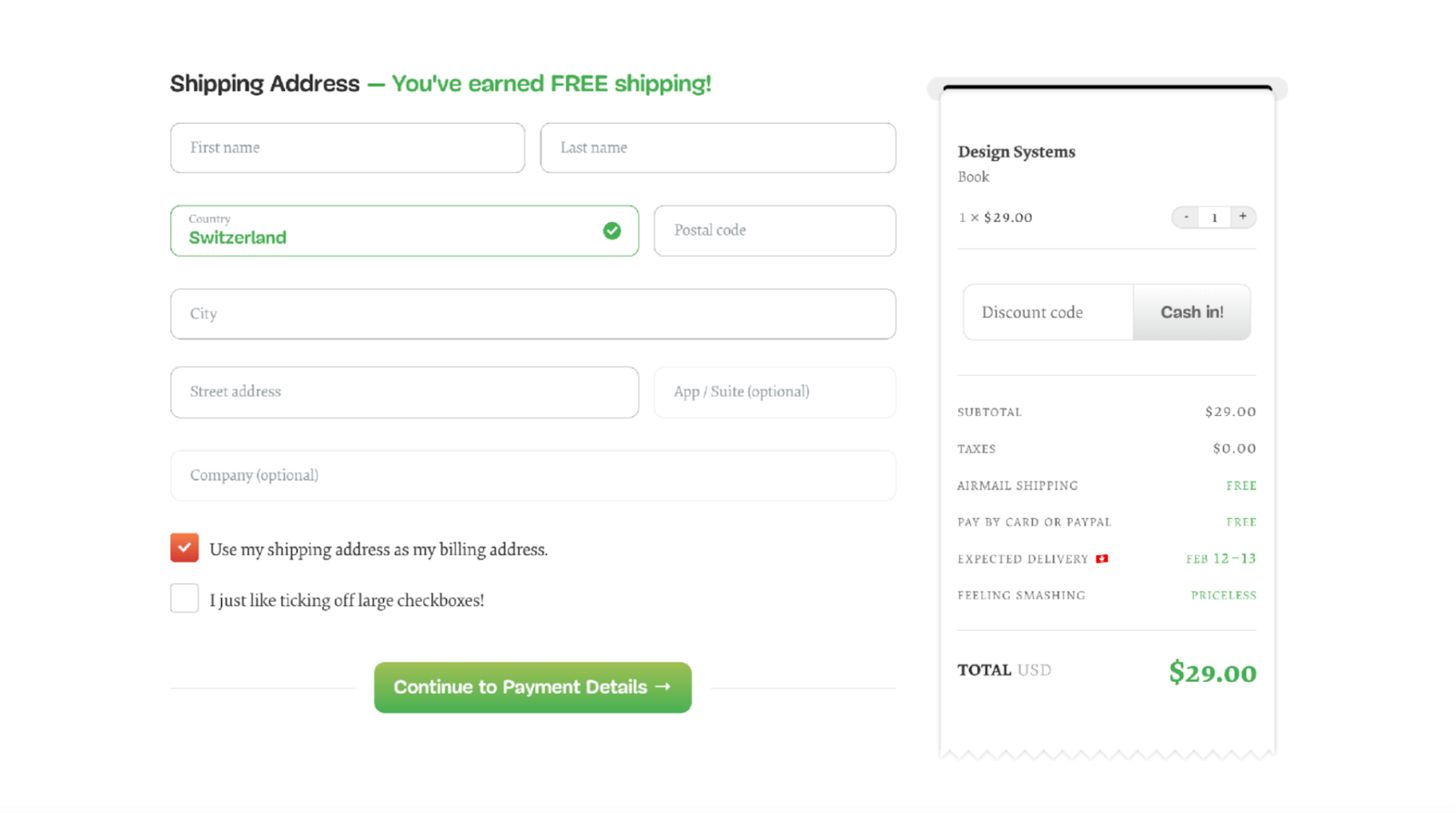Screen dimensions: 1456x813
Task: Click into the Postal code field
Action: [x=774, y=230]
